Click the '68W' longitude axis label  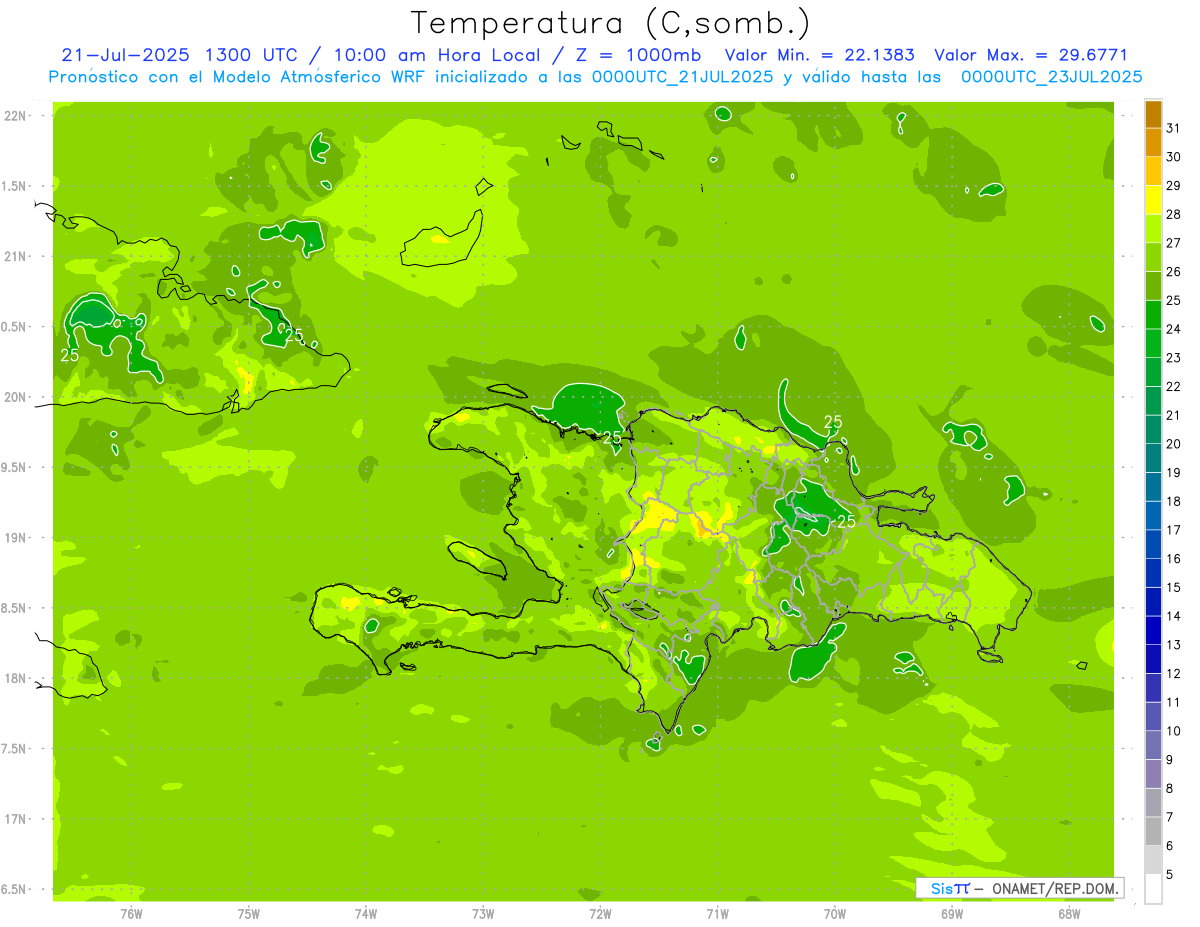point(1069,914)
